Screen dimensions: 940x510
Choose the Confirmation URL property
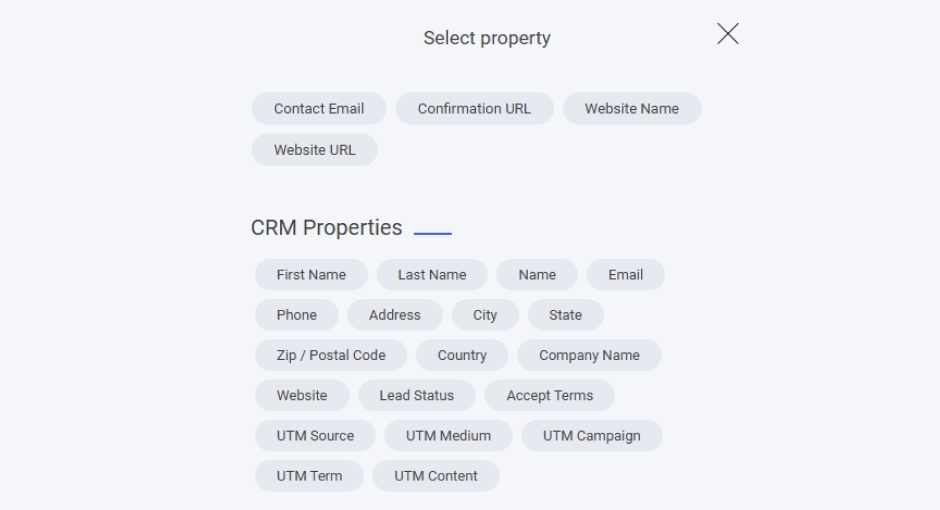click(x=474, y=109)
